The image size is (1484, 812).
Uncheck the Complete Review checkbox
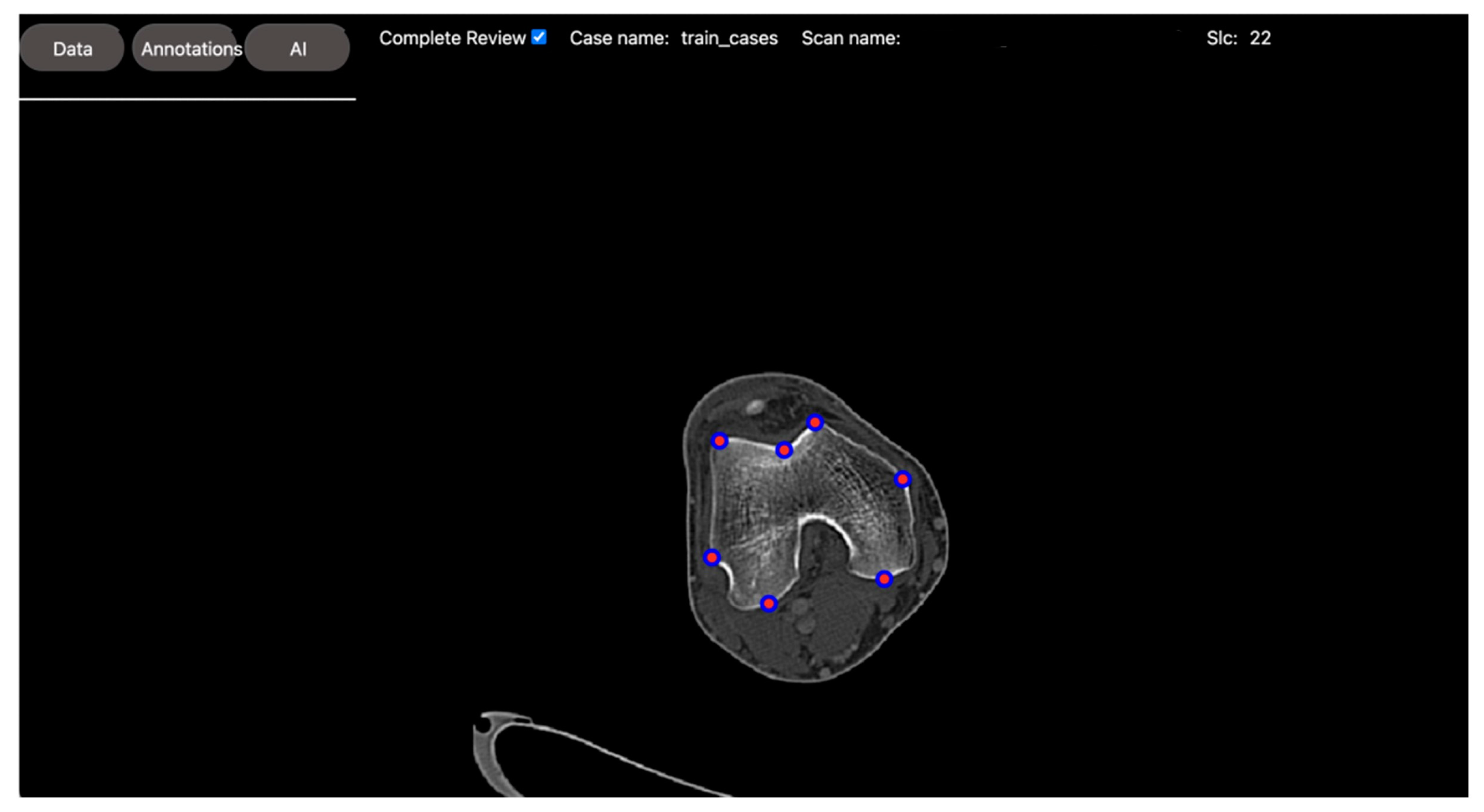(539, 38)
